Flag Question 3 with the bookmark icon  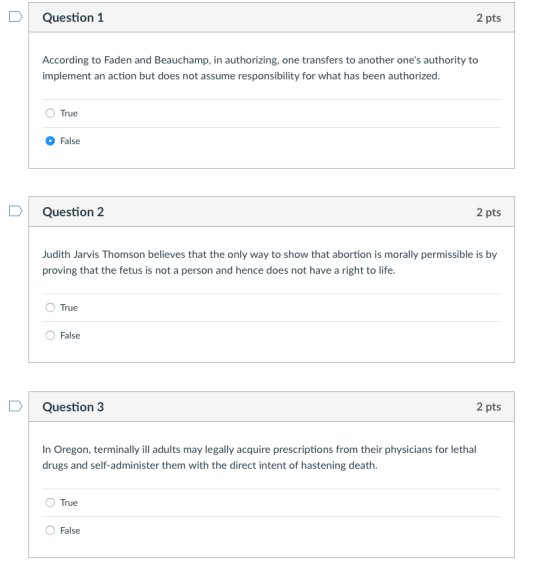[16, 406]
